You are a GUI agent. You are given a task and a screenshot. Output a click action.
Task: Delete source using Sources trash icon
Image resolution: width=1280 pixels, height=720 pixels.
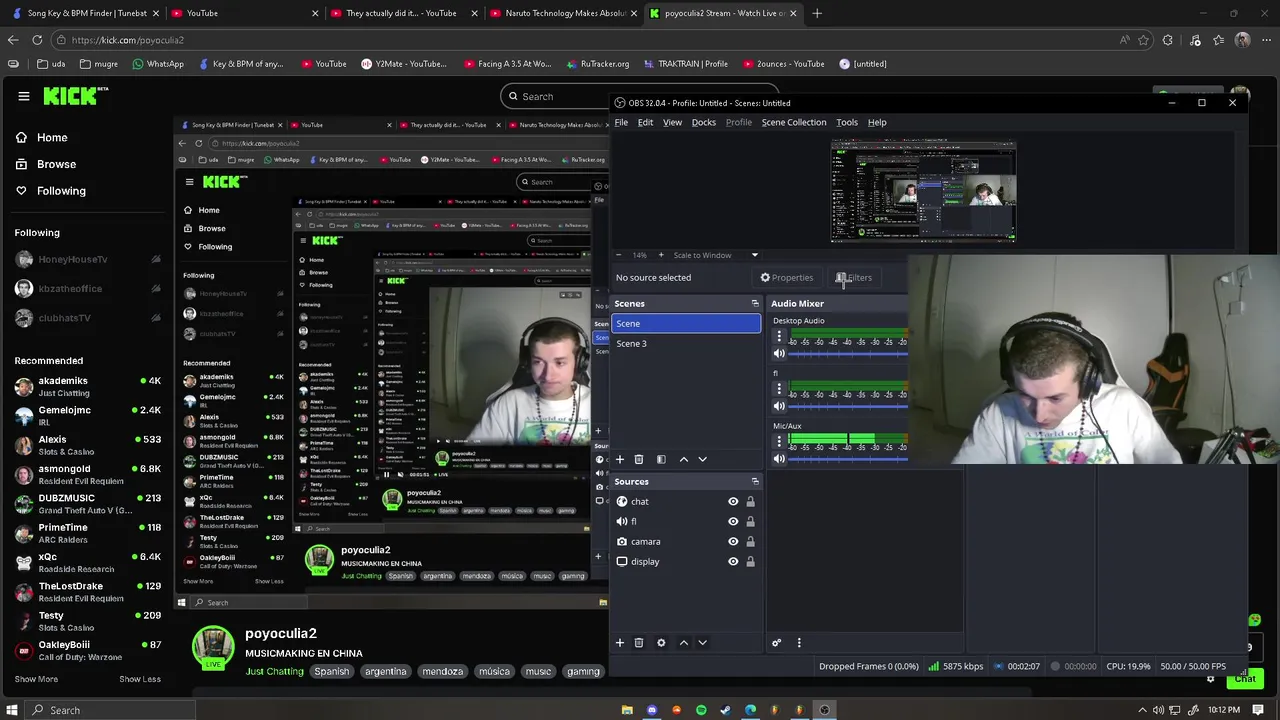coord(638,643)
